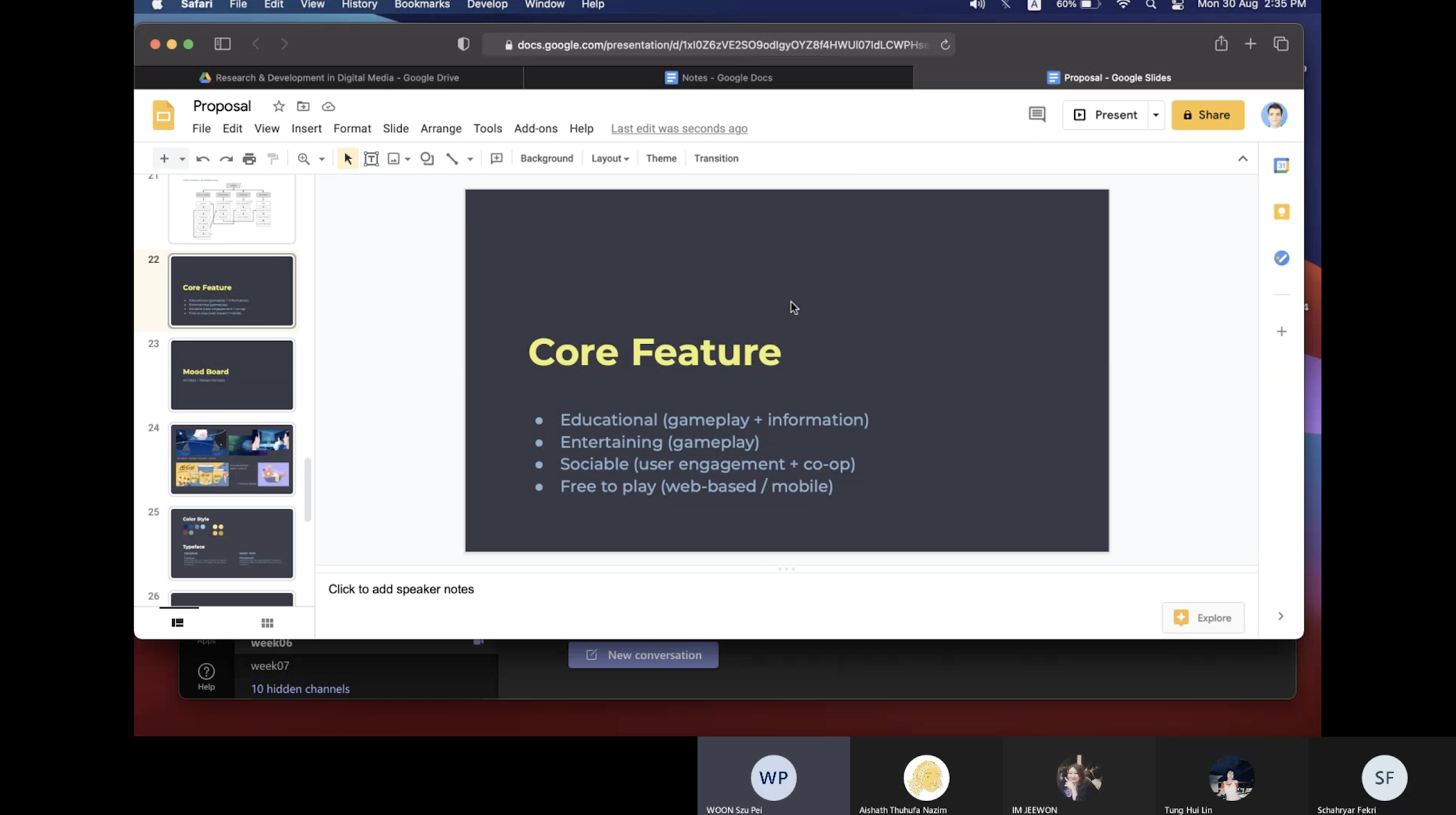Open the Format menu
1456x815 pixels.
tap(352, 129)
